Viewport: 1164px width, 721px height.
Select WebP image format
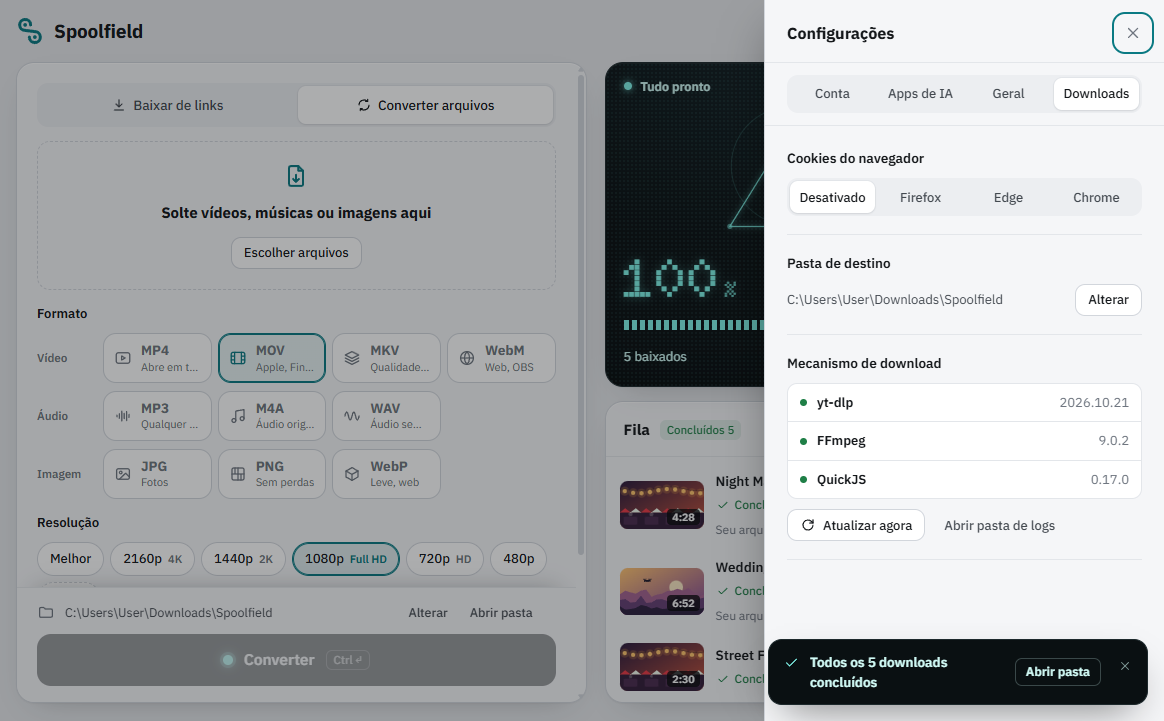click(386, 474)
